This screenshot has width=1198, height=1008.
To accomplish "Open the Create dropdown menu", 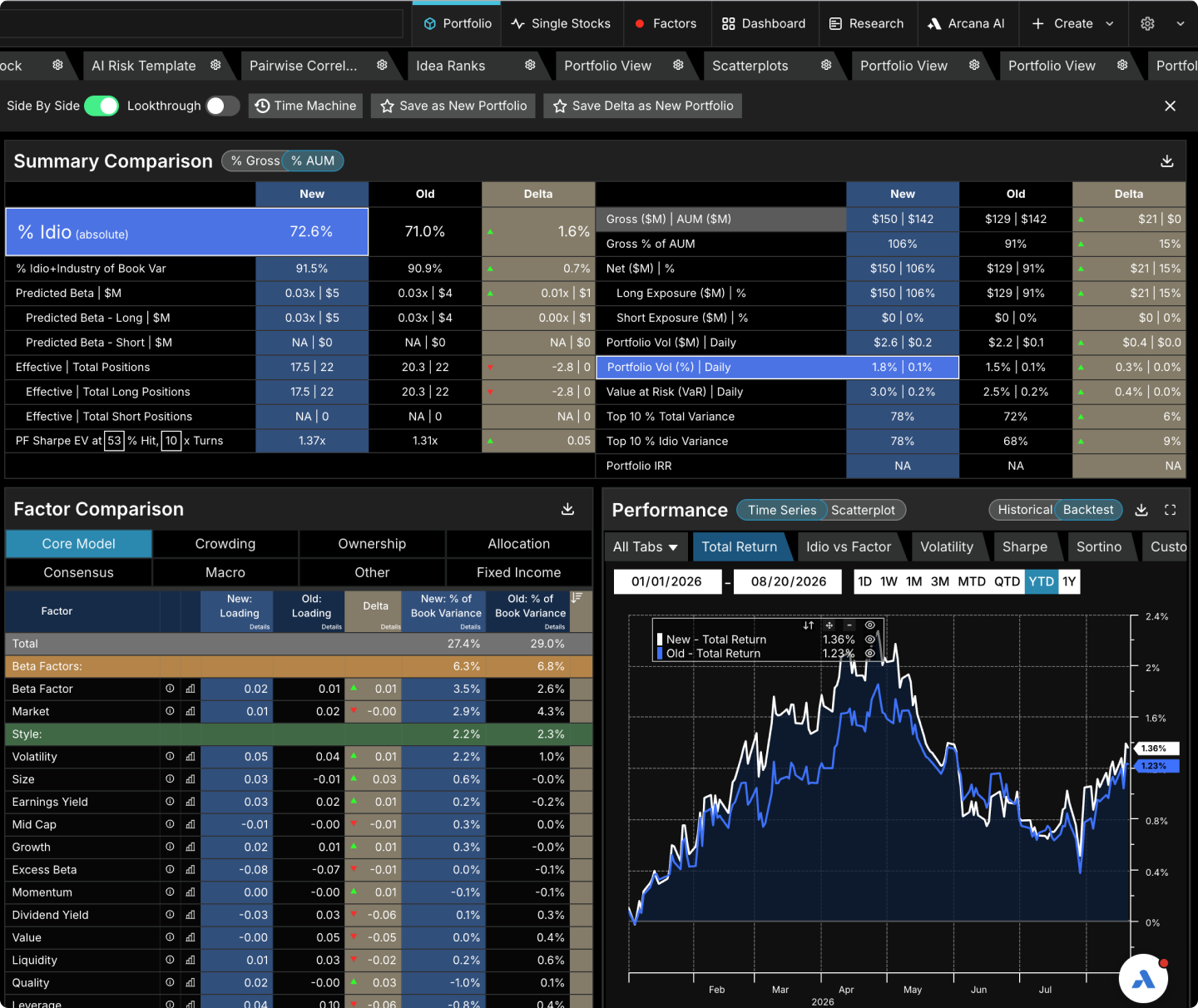I will tap(1072, 23).
